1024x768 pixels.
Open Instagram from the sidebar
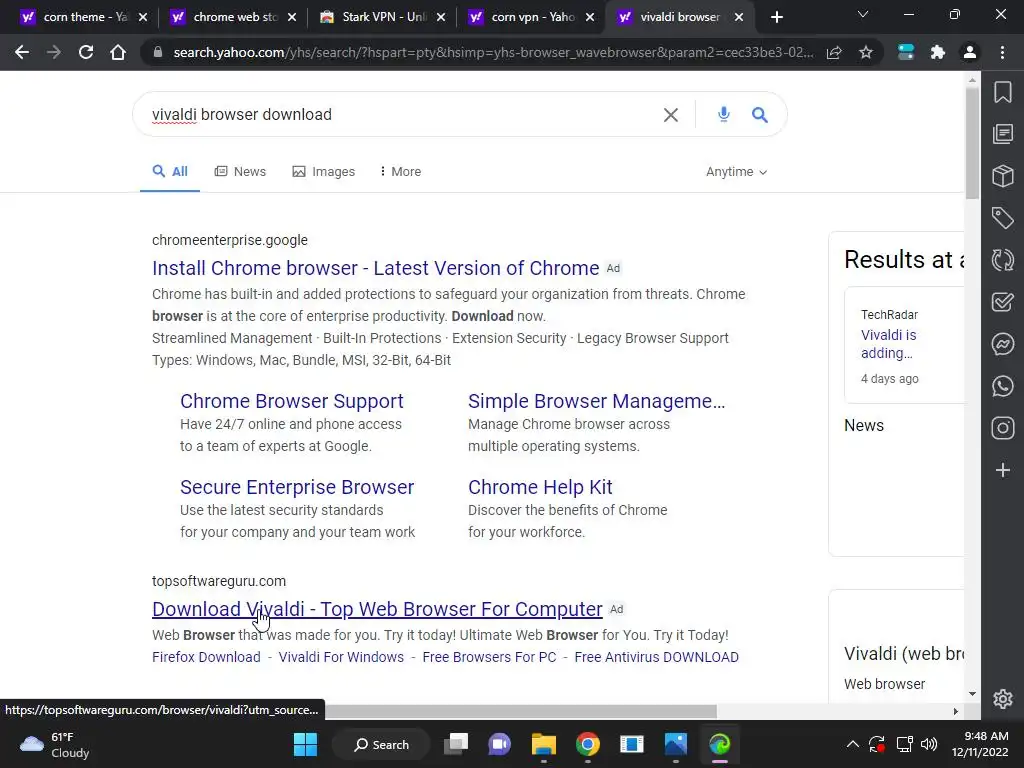(1003, 428)
